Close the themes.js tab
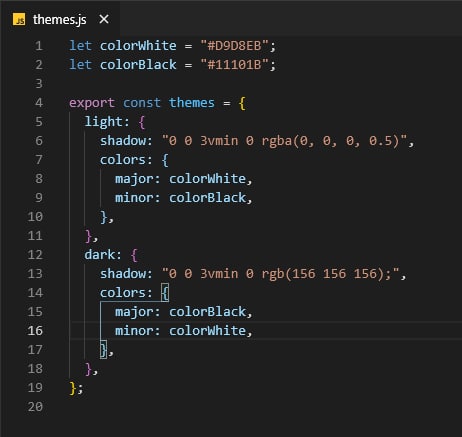462x437 pixels. coord(104,19)
